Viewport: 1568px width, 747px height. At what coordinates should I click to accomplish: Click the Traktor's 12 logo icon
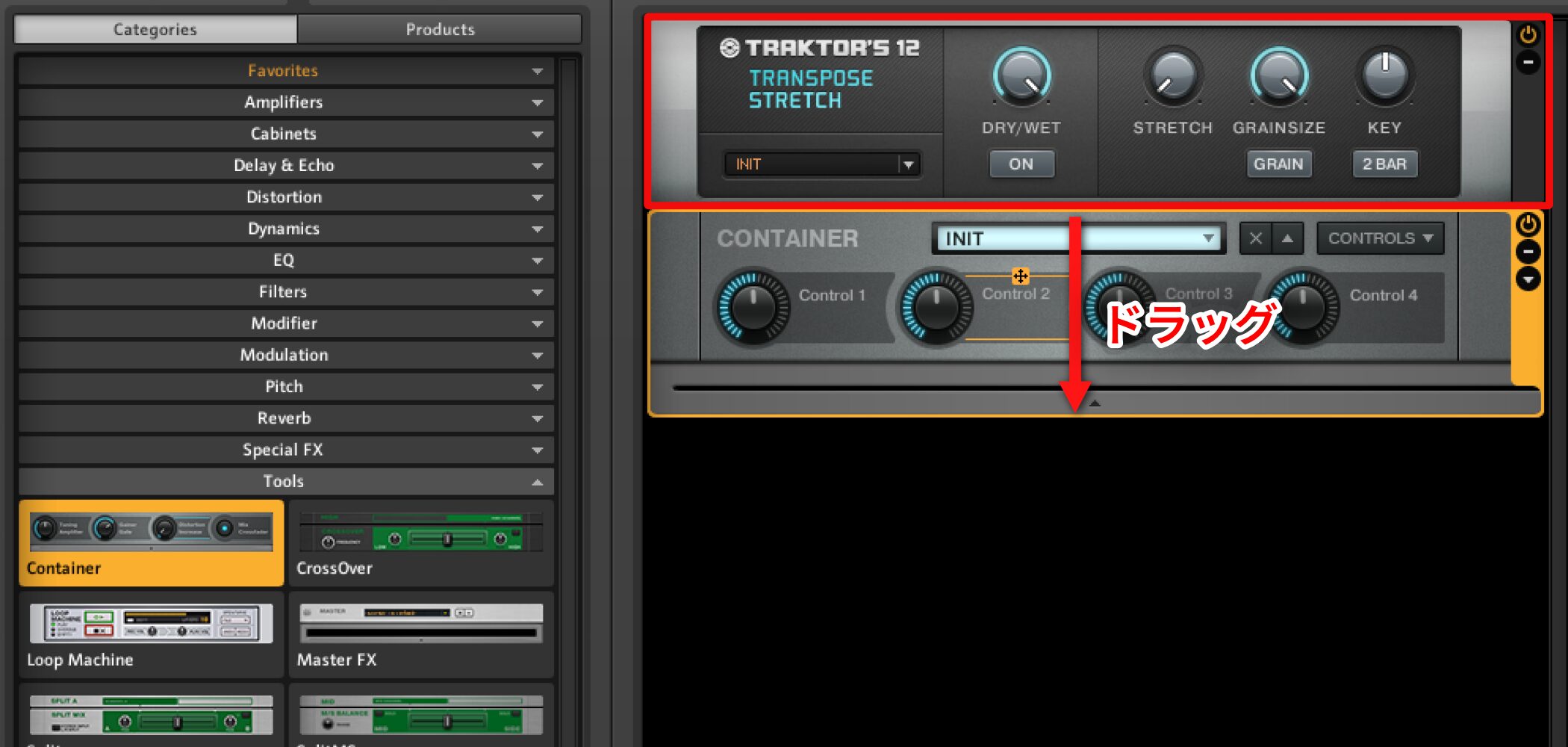[729, 49]
